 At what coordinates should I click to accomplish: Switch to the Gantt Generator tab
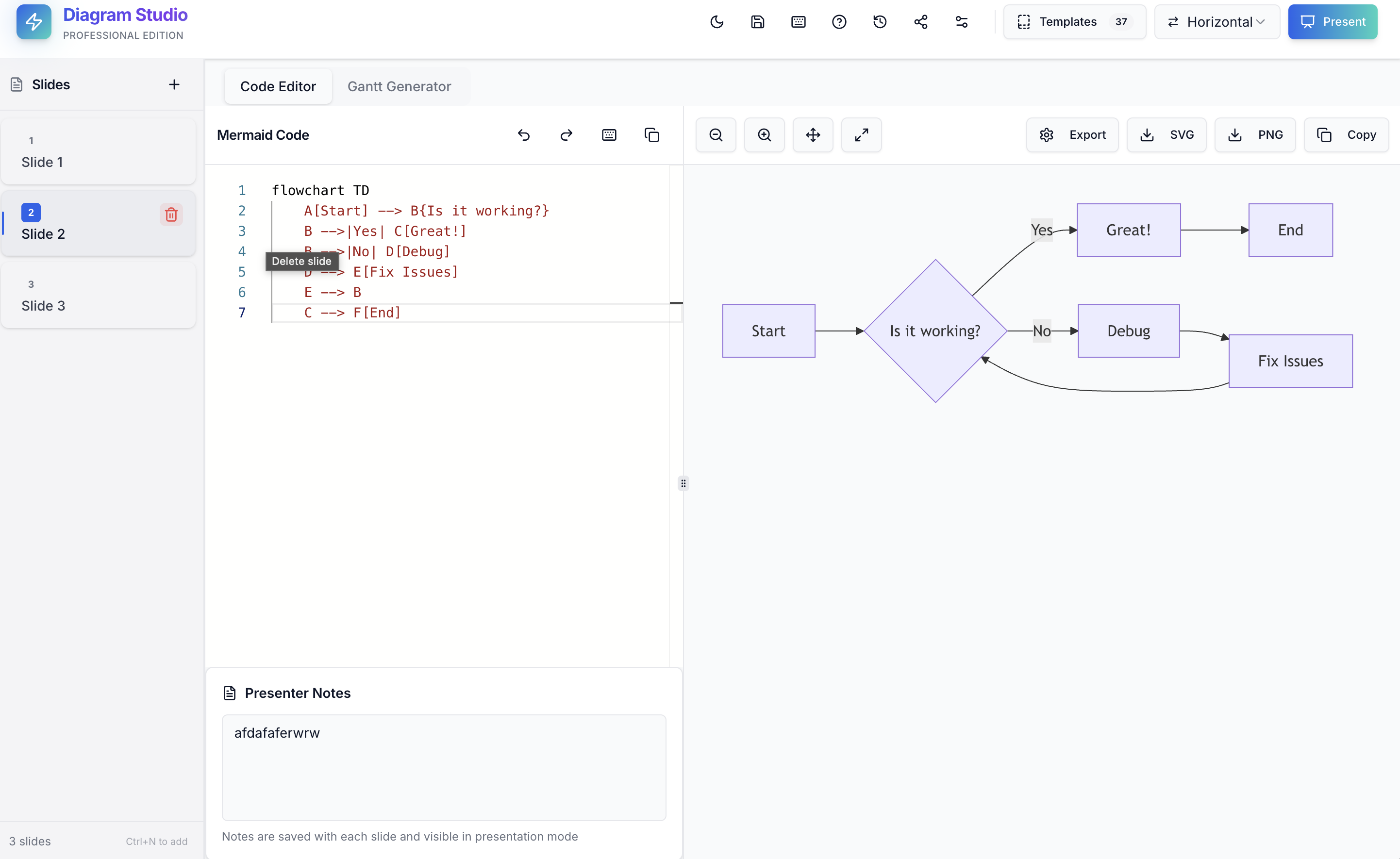point(400,86)
